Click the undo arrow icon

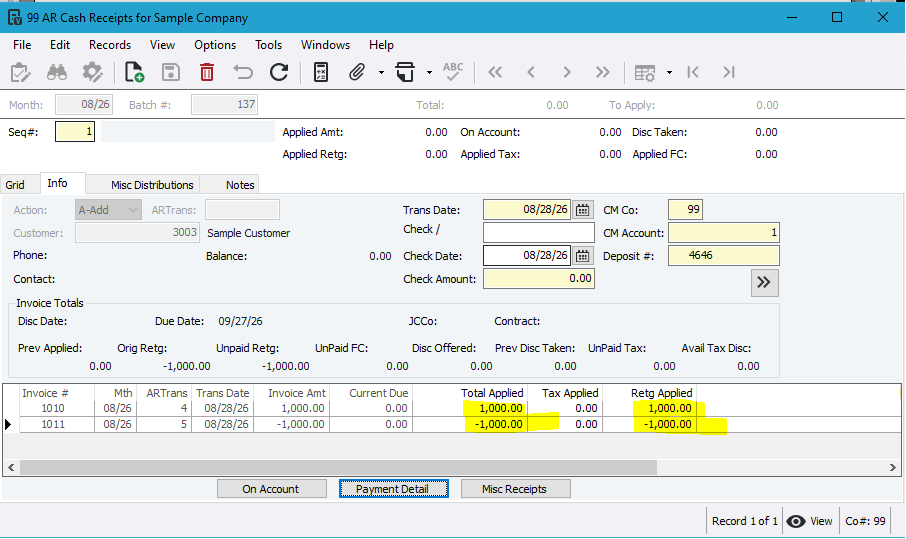[243, 73]
